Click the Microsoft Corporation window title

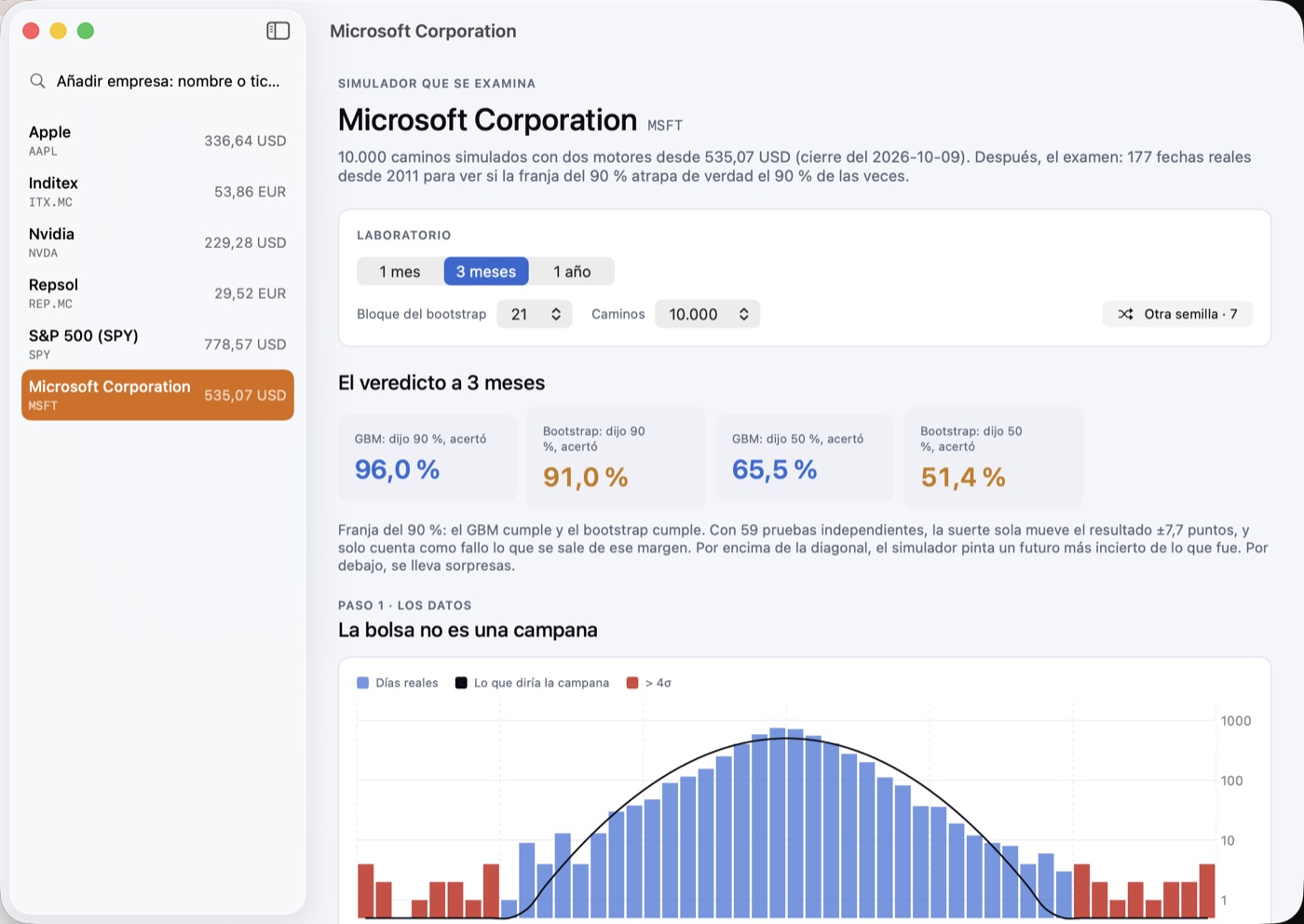coord(423,31)
